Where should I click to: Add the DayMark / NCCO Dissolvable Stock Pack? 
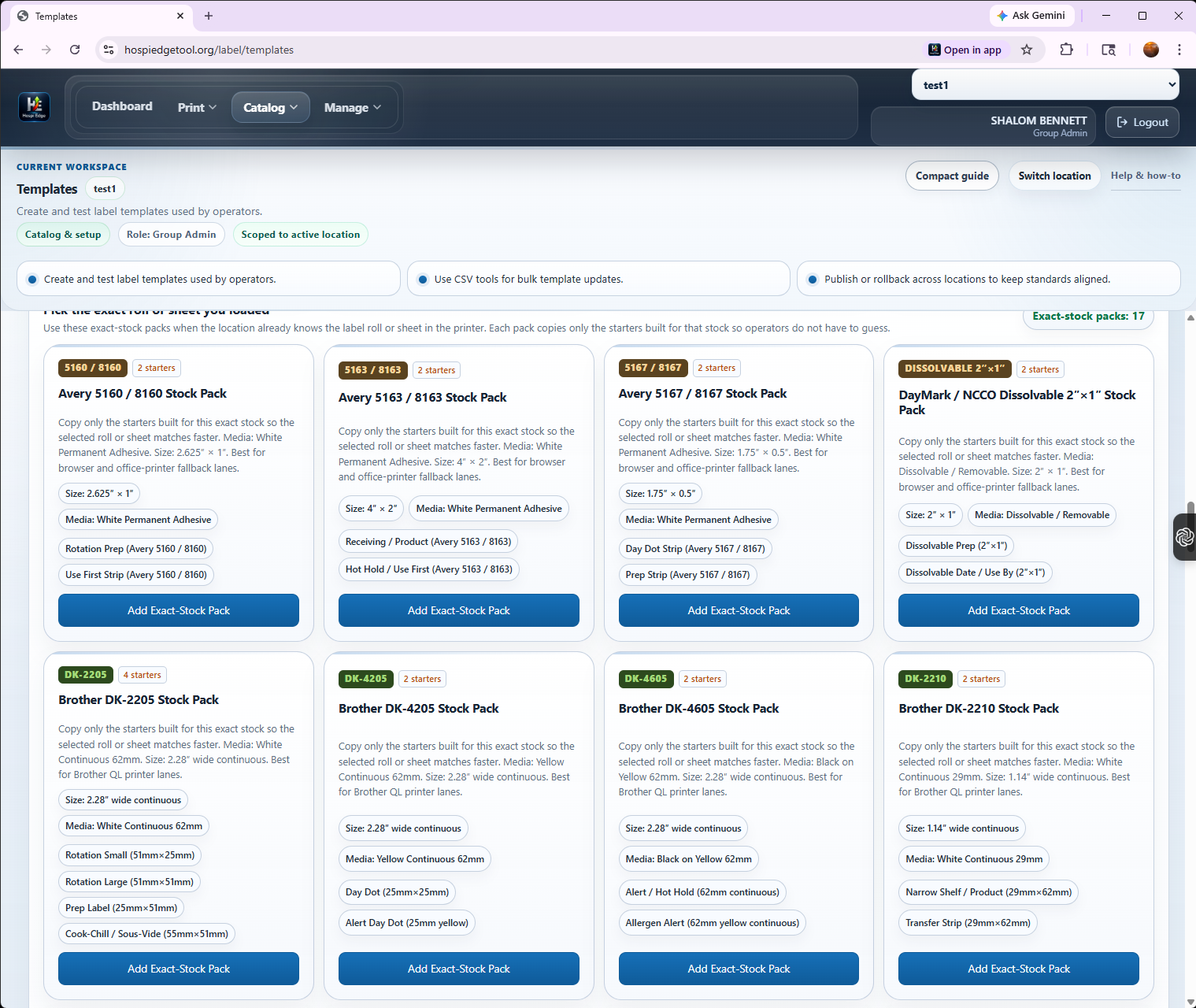pyautogui.click(x=1019, y=610)
